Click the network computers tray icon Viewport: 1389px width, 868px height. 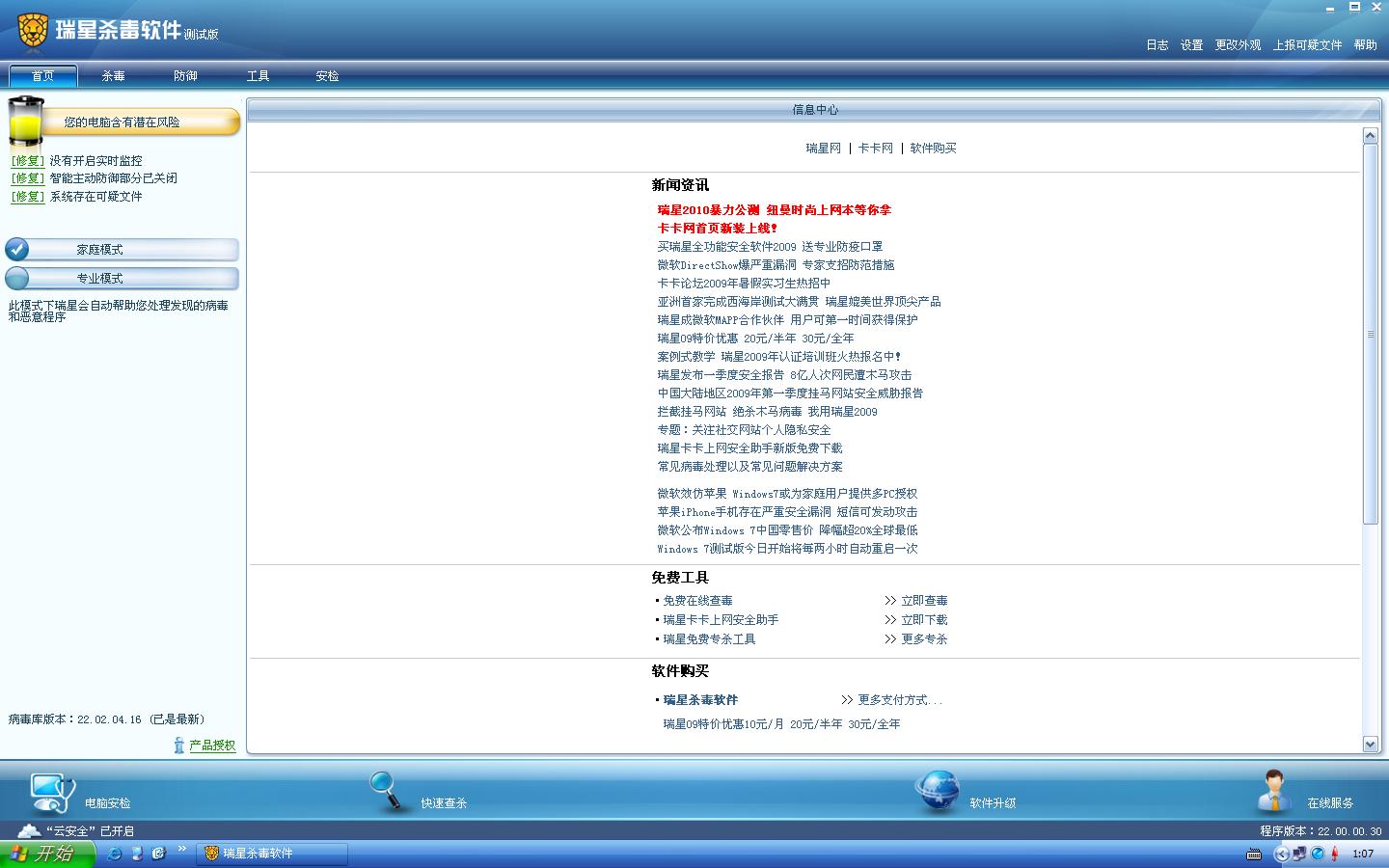pyautogui.click(x=1299, y=854)
